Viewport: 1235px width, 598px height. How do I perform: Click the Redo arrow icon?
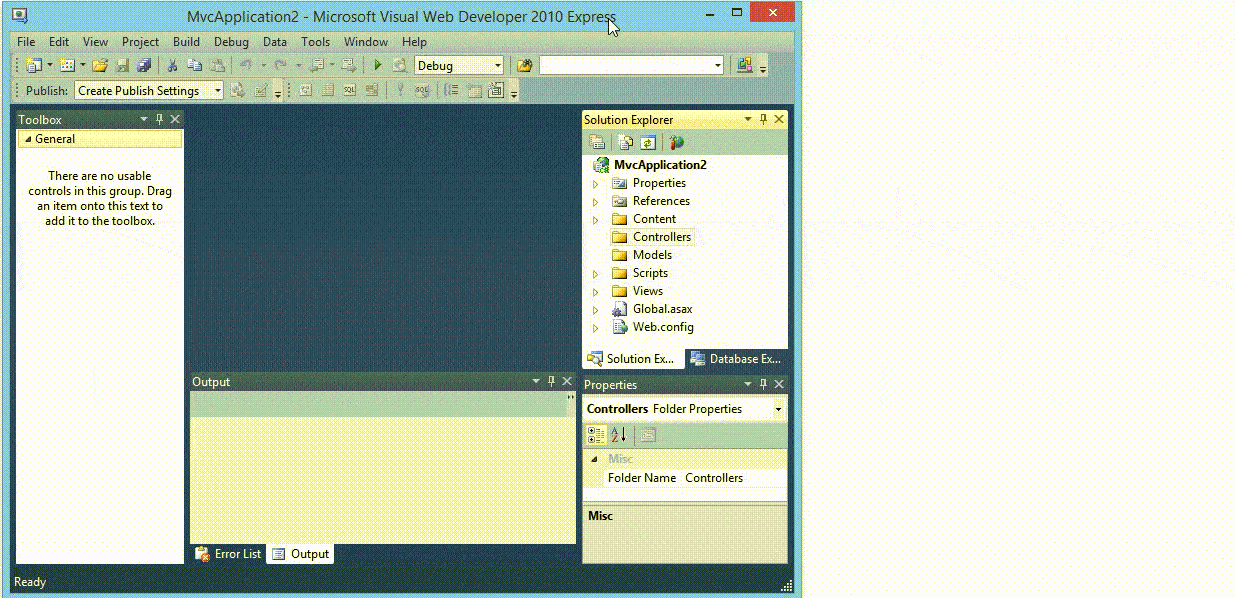[x=281, y=65]
